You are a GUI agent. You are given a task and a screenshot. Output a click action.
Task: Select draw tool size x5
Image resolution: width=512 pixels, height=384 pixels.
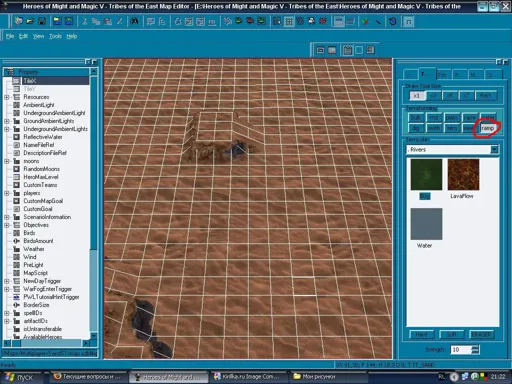(450, 96)
